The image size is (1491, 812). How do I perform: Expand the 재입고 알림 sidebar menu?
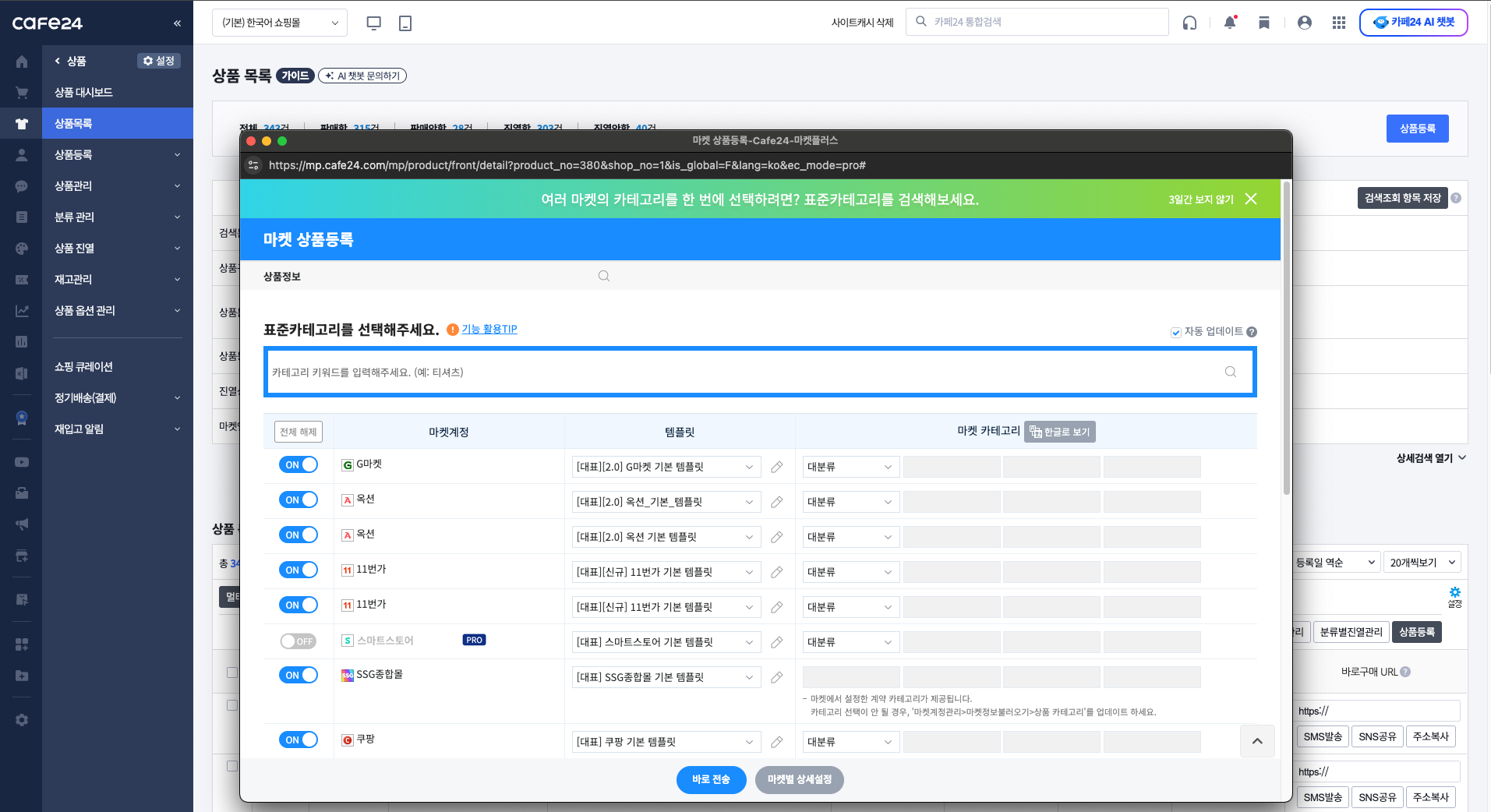point(118,429)
